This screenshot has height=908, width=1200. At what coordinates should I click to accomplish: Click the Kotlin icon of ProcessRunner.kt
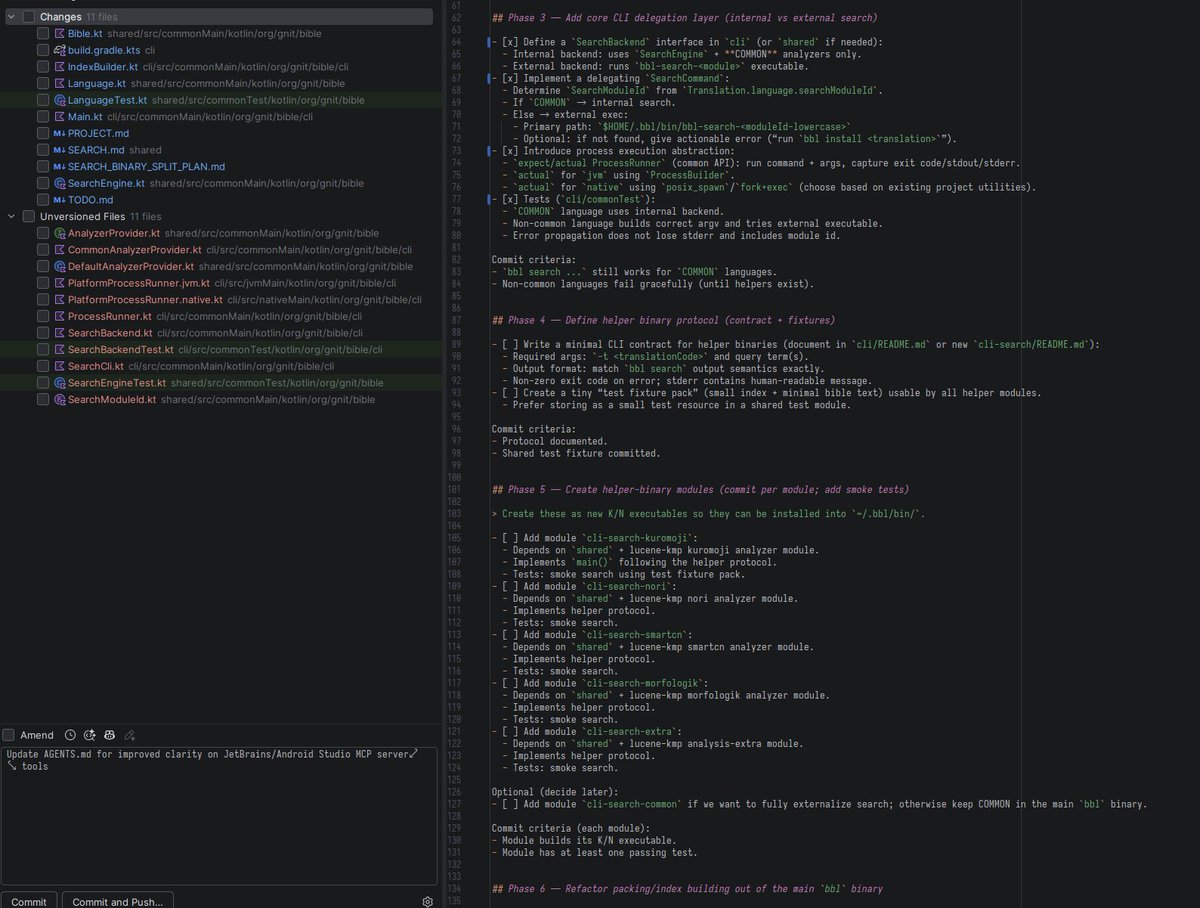(x=60, y=316)
